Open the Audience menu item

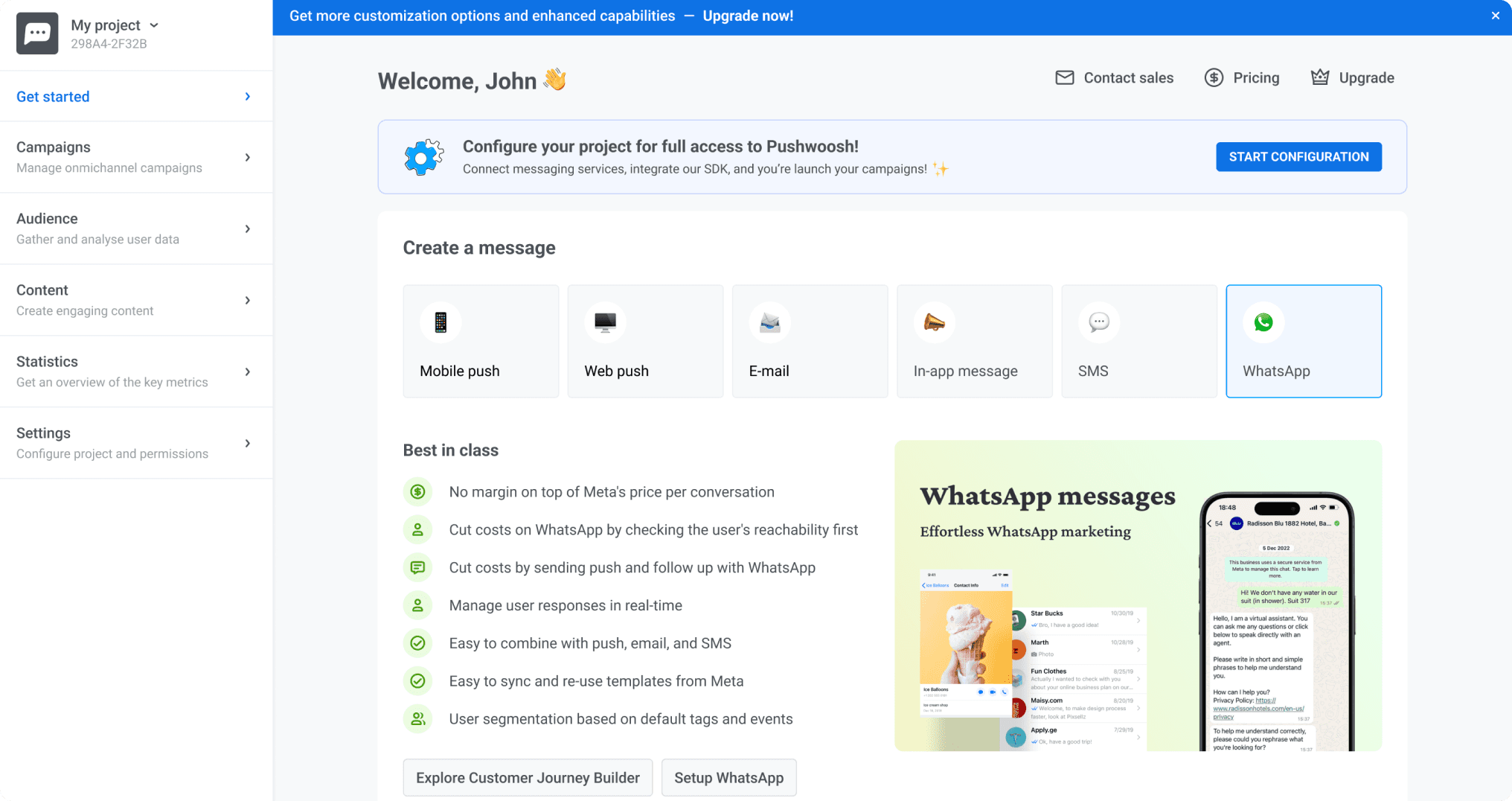click(136, 229)
